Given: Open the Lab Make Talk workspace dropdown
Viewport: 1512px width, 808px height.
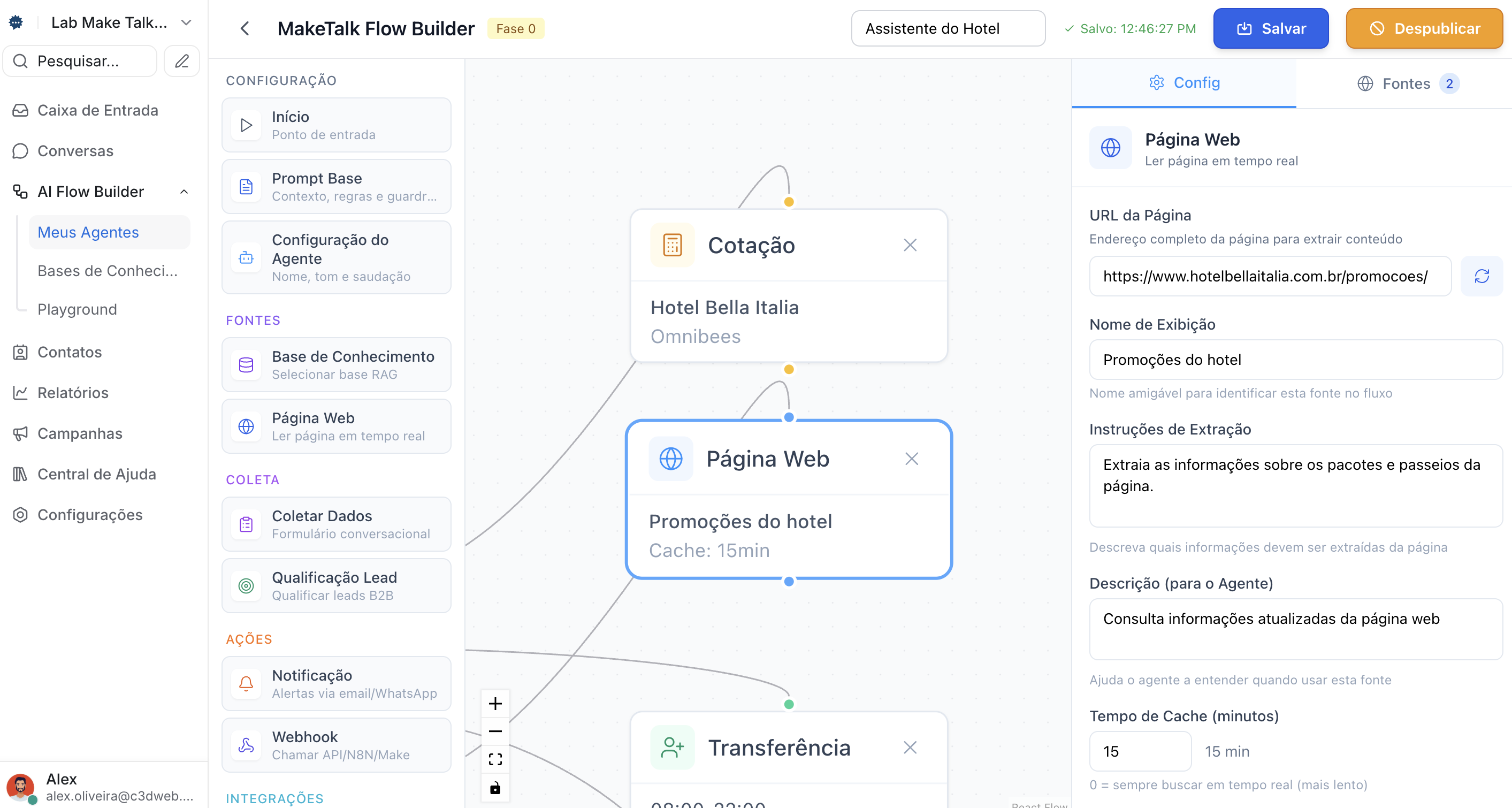Looking at the screenshot, I should point(186,22).
